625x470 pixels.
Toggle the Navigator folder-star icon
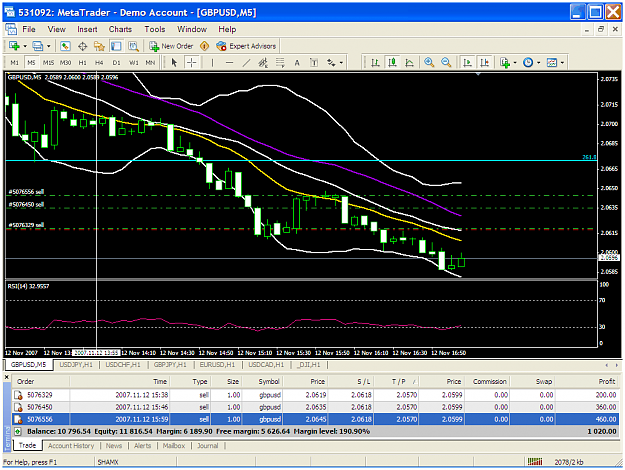click(99, 46)
